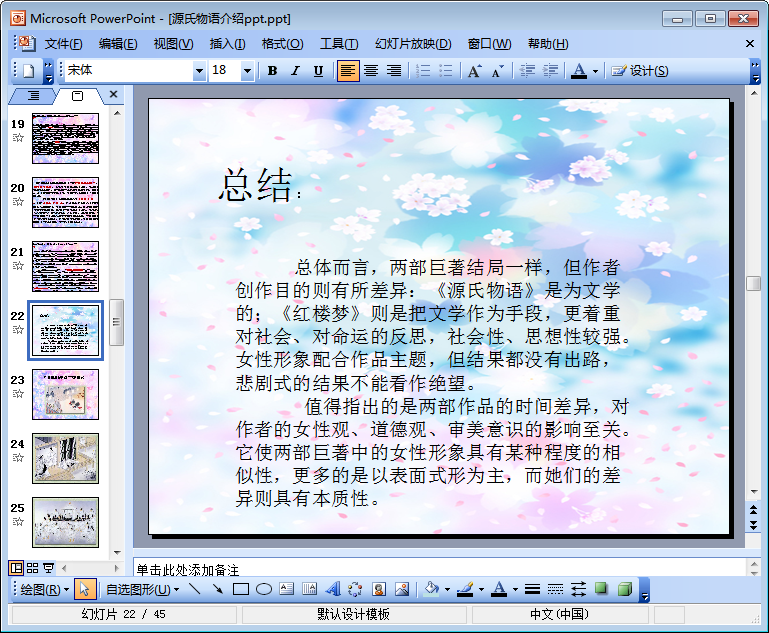Switch to the Outline tab
Screen dimensions: 769x633
pyautogui.click(x=33, y=96)
